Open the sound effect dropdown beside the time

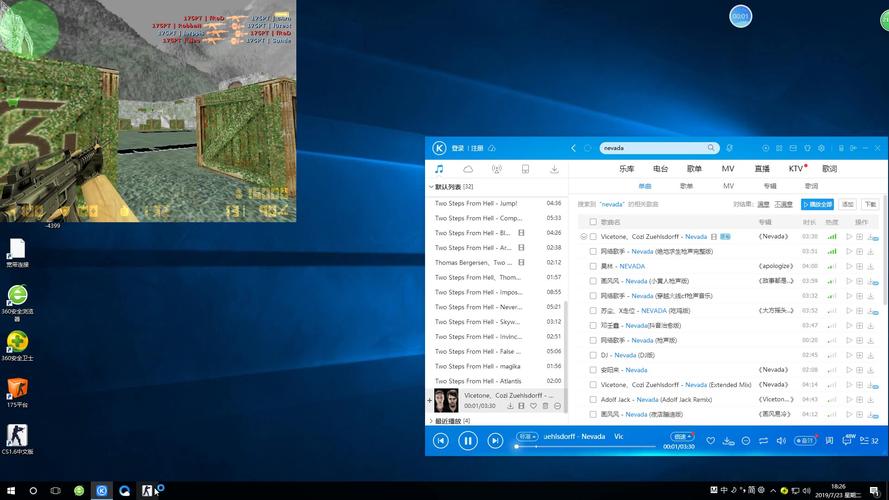point(682,437)
